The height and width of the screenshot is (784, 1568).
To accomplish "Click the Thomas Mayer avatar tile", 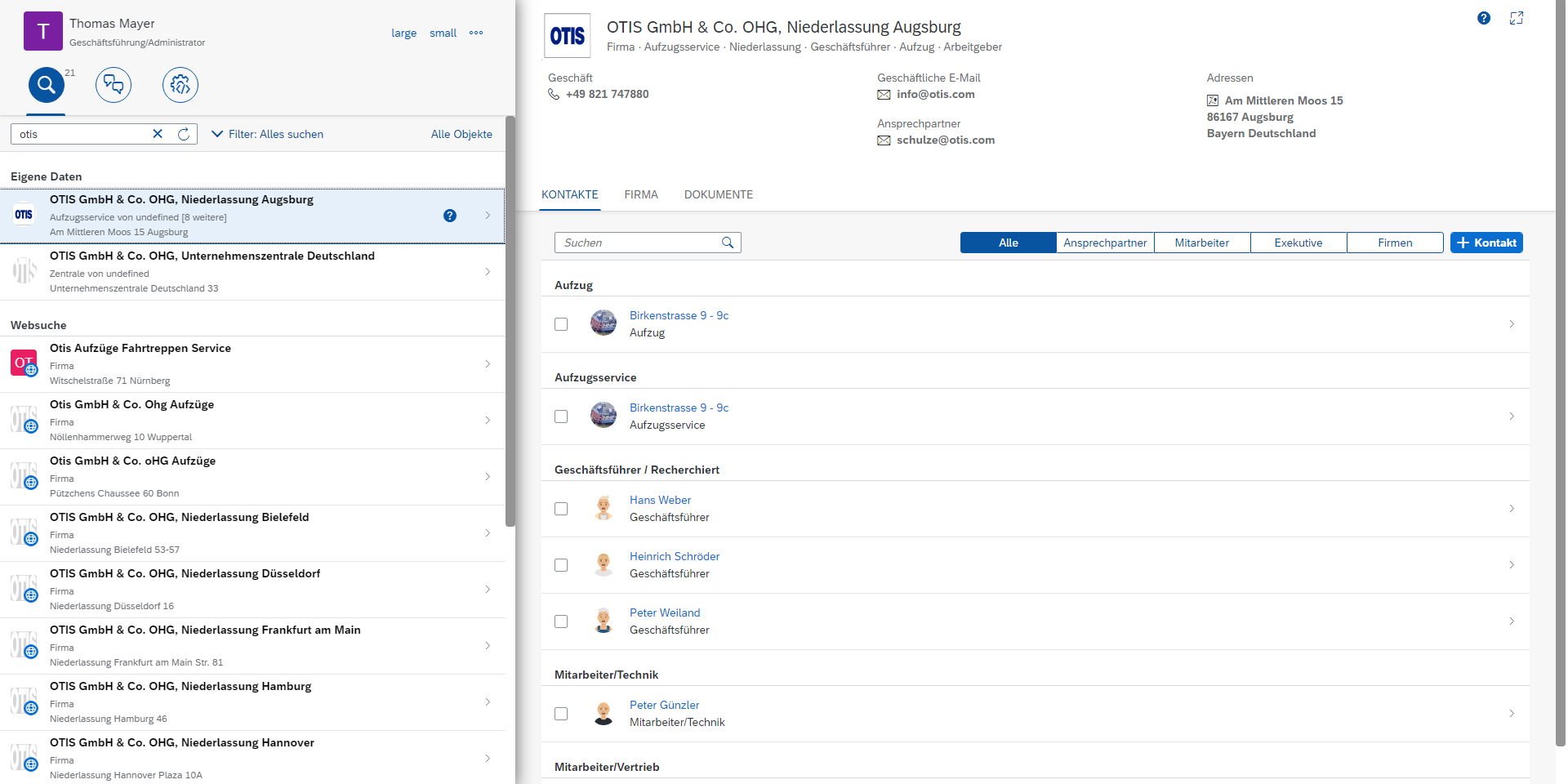I will pos(43,31).
